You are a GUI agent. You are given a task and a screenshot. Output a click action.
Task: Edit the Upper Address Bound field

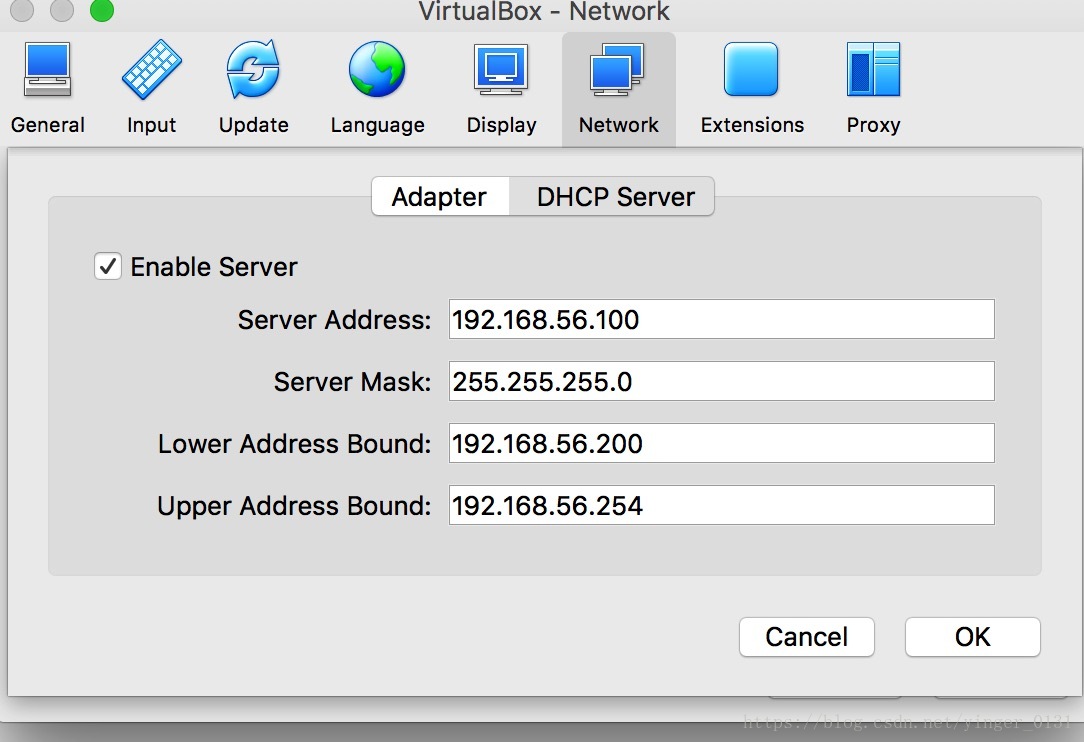(x=722, y=506)
